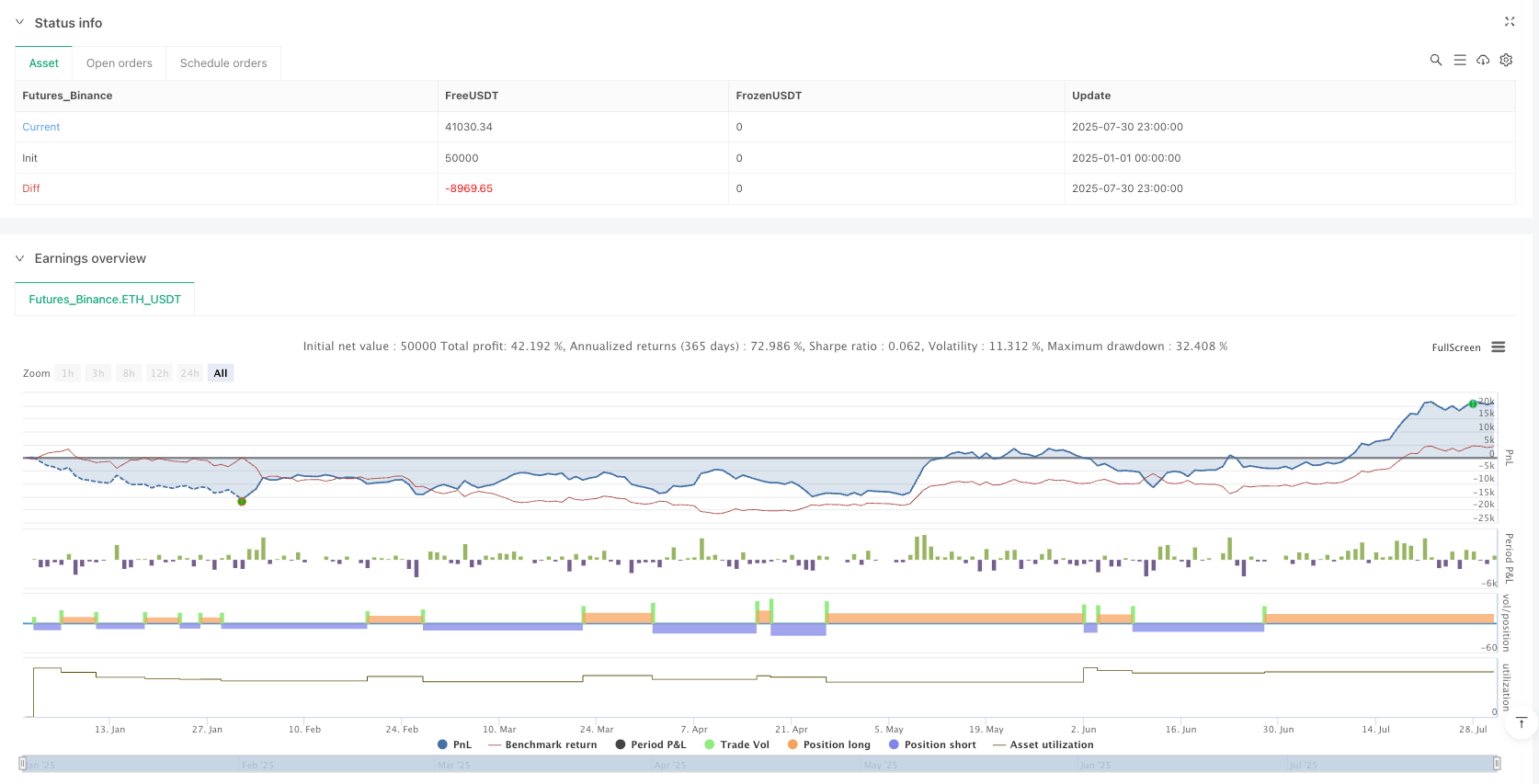Open the chart hamburger menu icon
The height and width of the screenshot is (784, 1539).
[1498, 347]
